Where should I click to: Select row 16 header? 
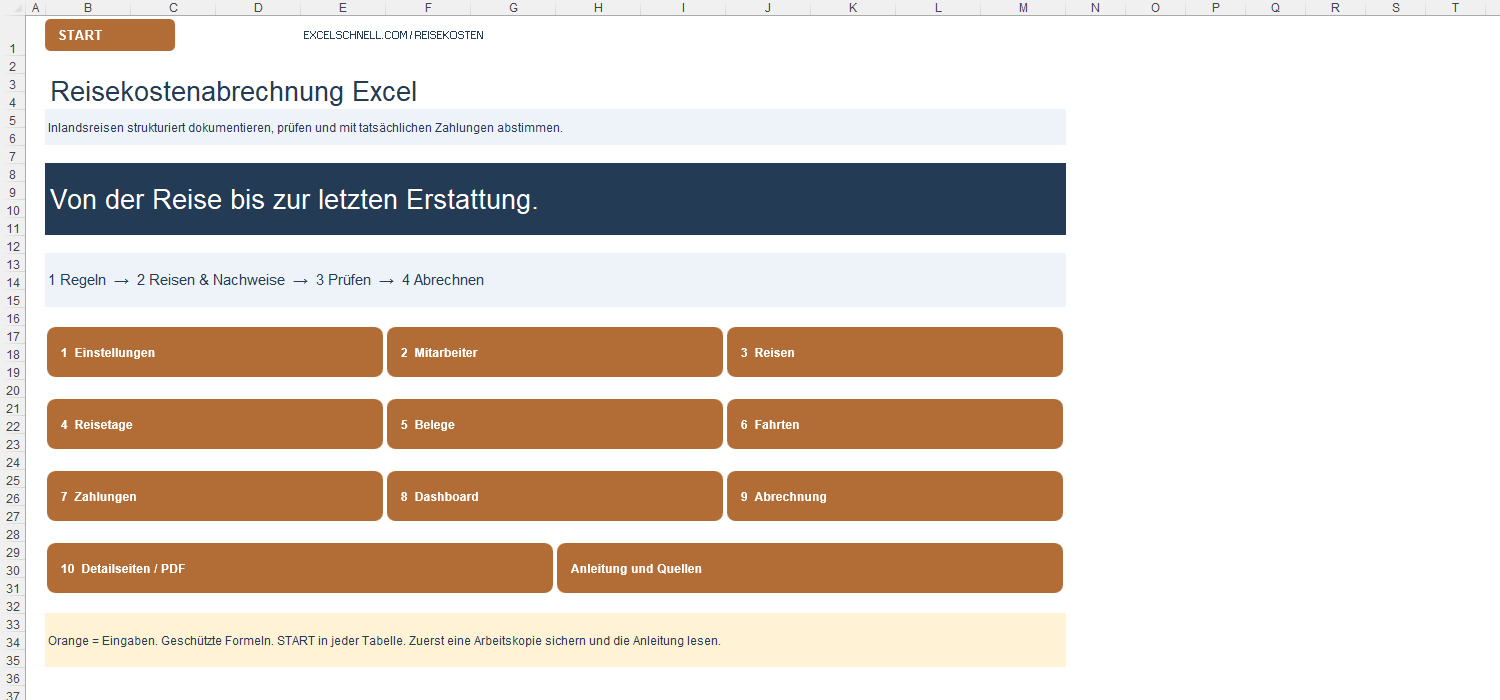point(13,317)
